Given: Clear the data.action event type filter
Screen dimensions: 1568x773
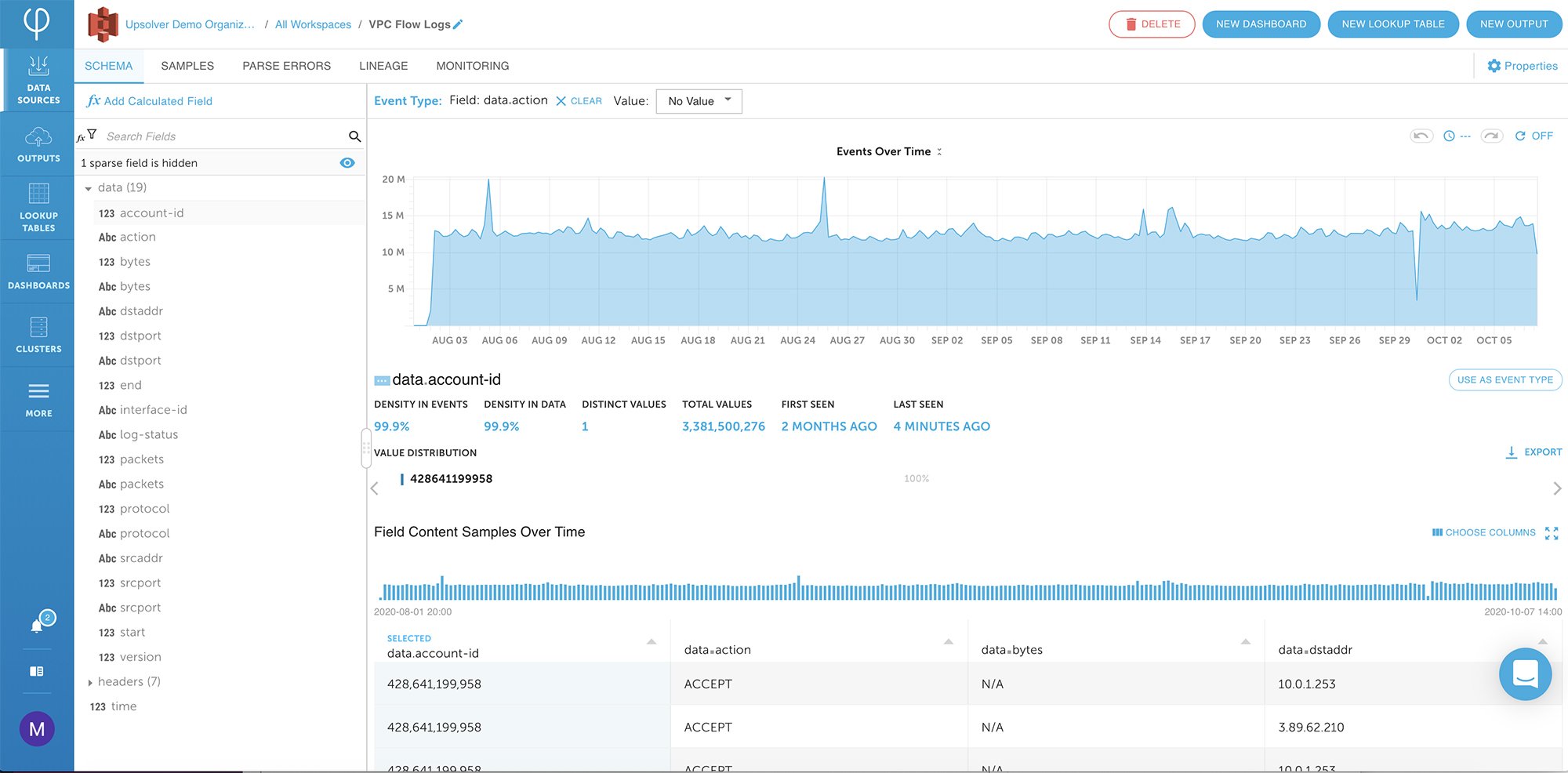Looking at the screenshot, I should coord(579,100).
